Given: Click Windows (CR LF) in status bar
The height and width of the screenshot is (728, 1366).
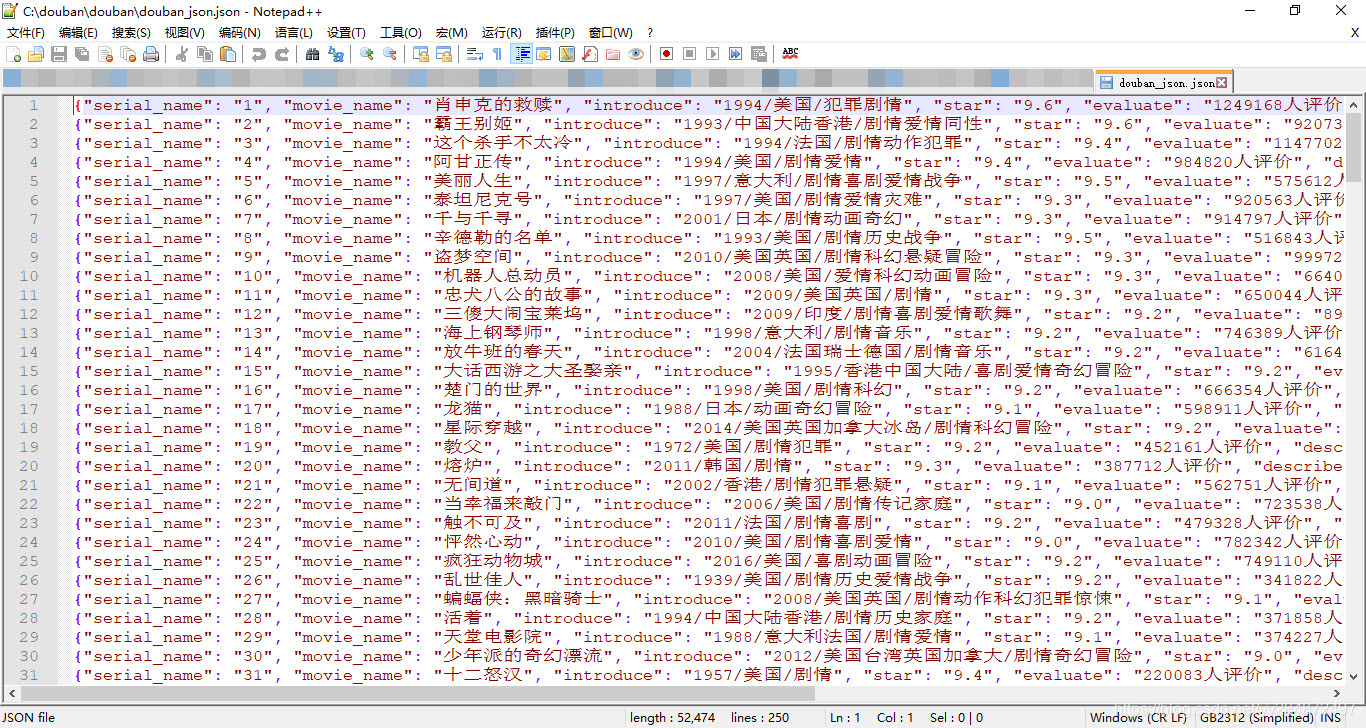Looking at the screenshot, I should click(1138, 717).
